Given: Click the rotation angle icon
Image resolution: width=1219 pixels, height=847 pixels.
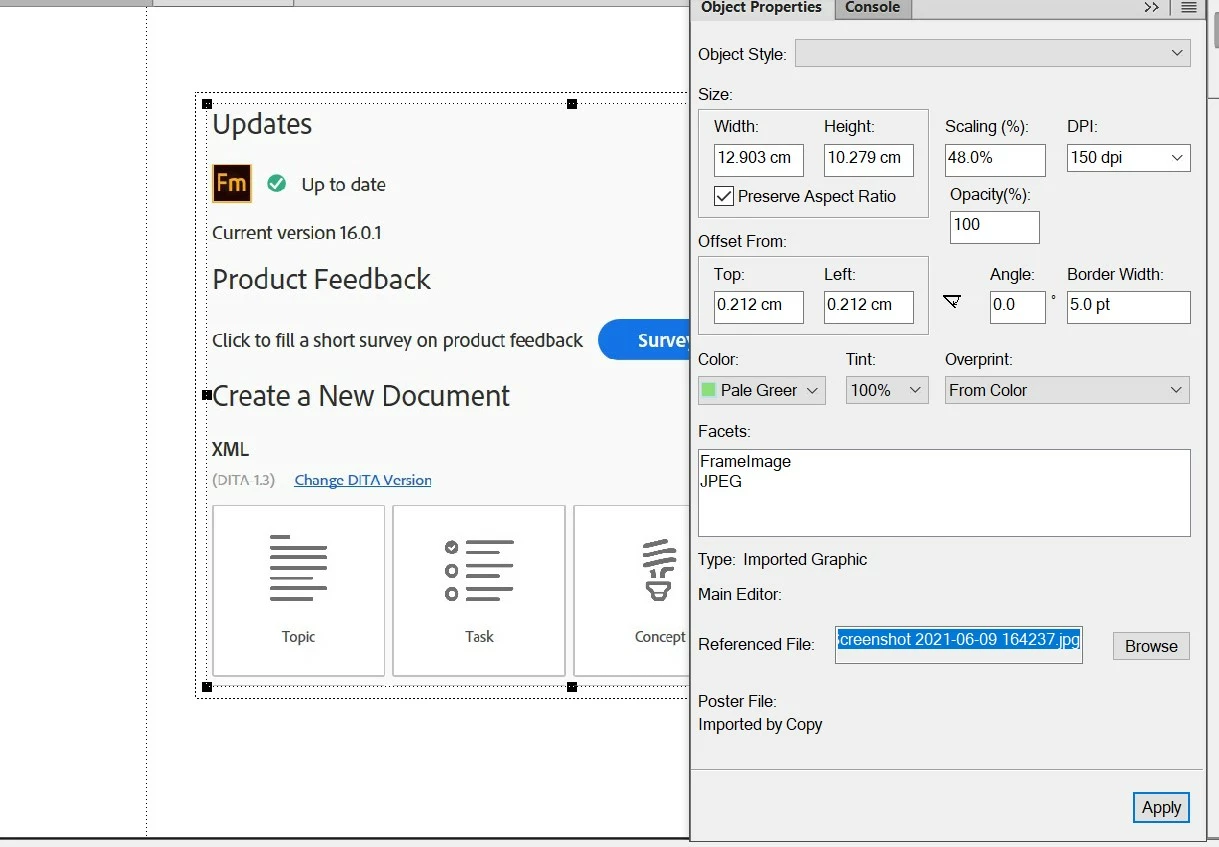Looking at the screenshot, I should click(x=952, y=301).
